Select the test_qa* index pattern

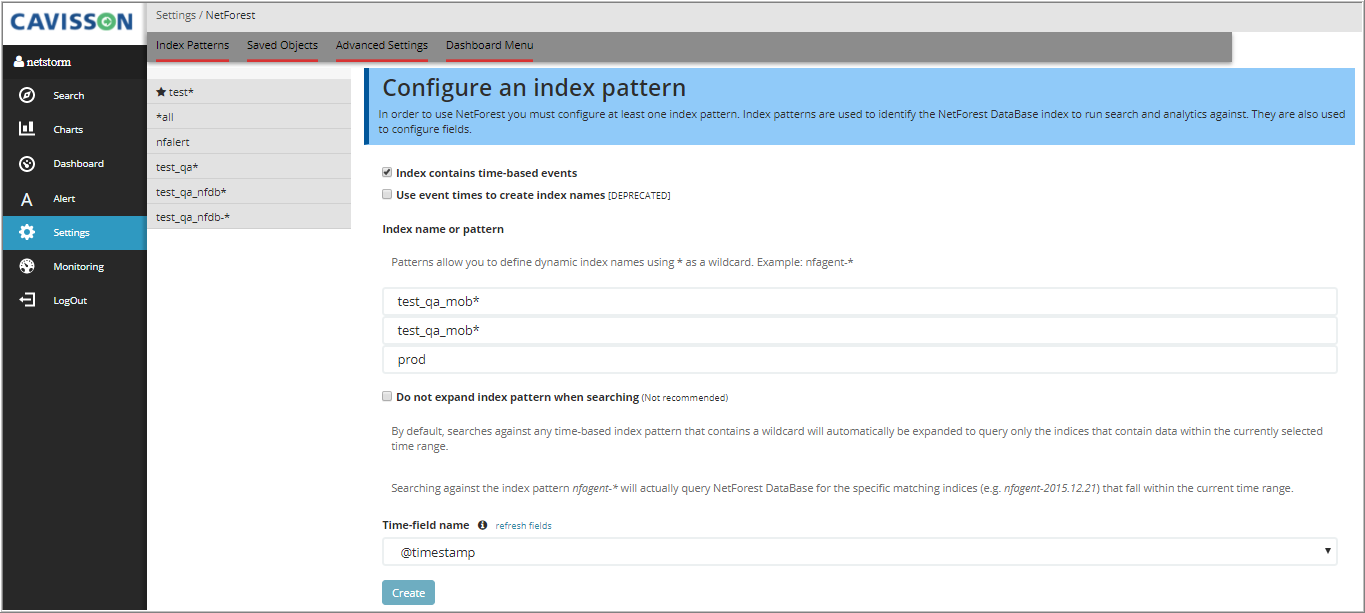(249, 167)
